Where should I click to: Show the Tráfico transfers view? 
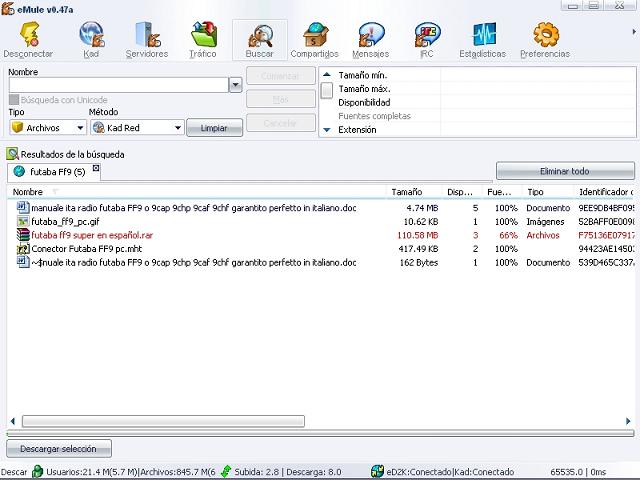(203, 40)
